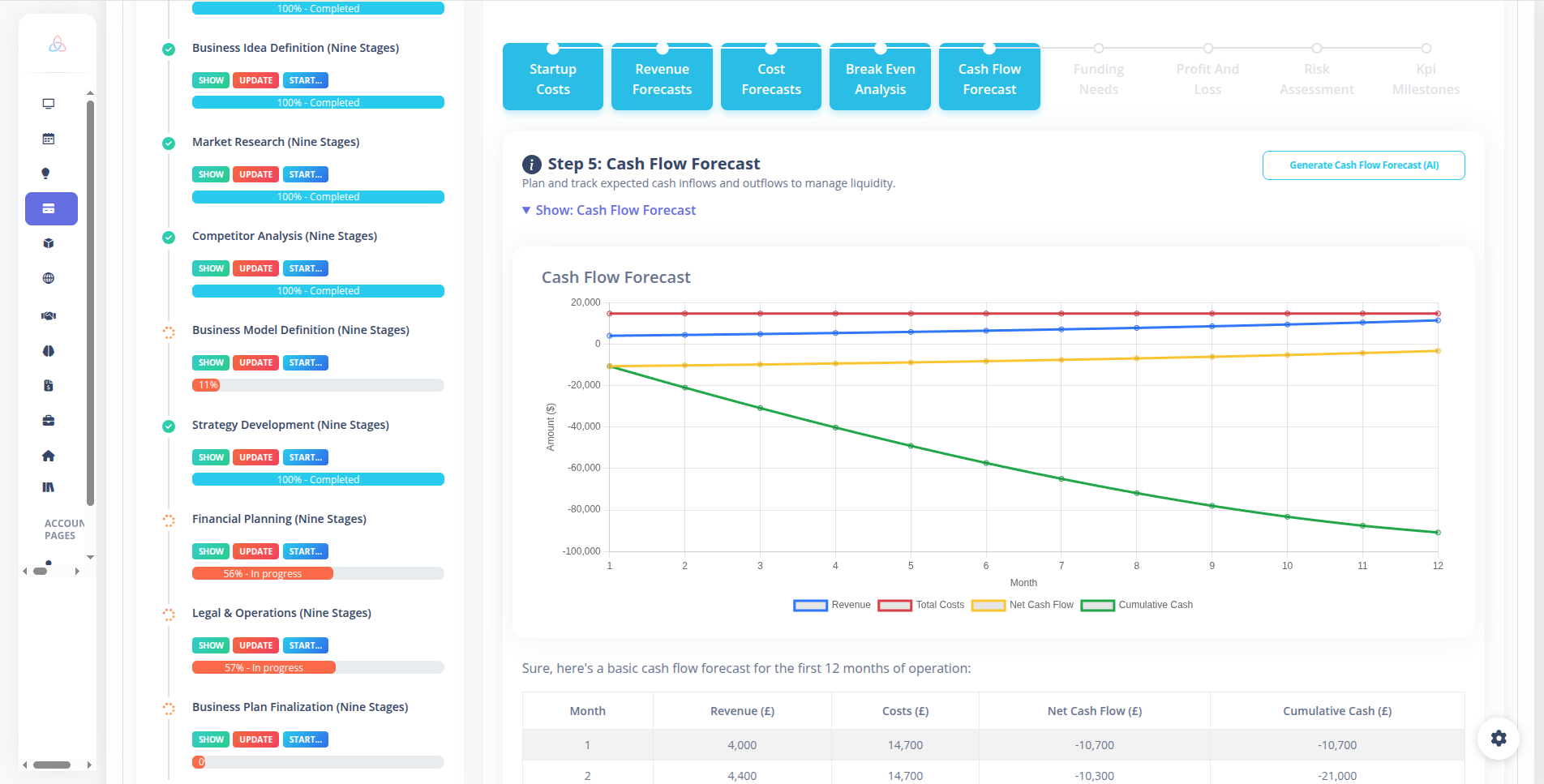Click the info icon beside Step 5 heading
Image resolution: width=1544 pixels, height=784 pixels.
[x=531, y=165]
